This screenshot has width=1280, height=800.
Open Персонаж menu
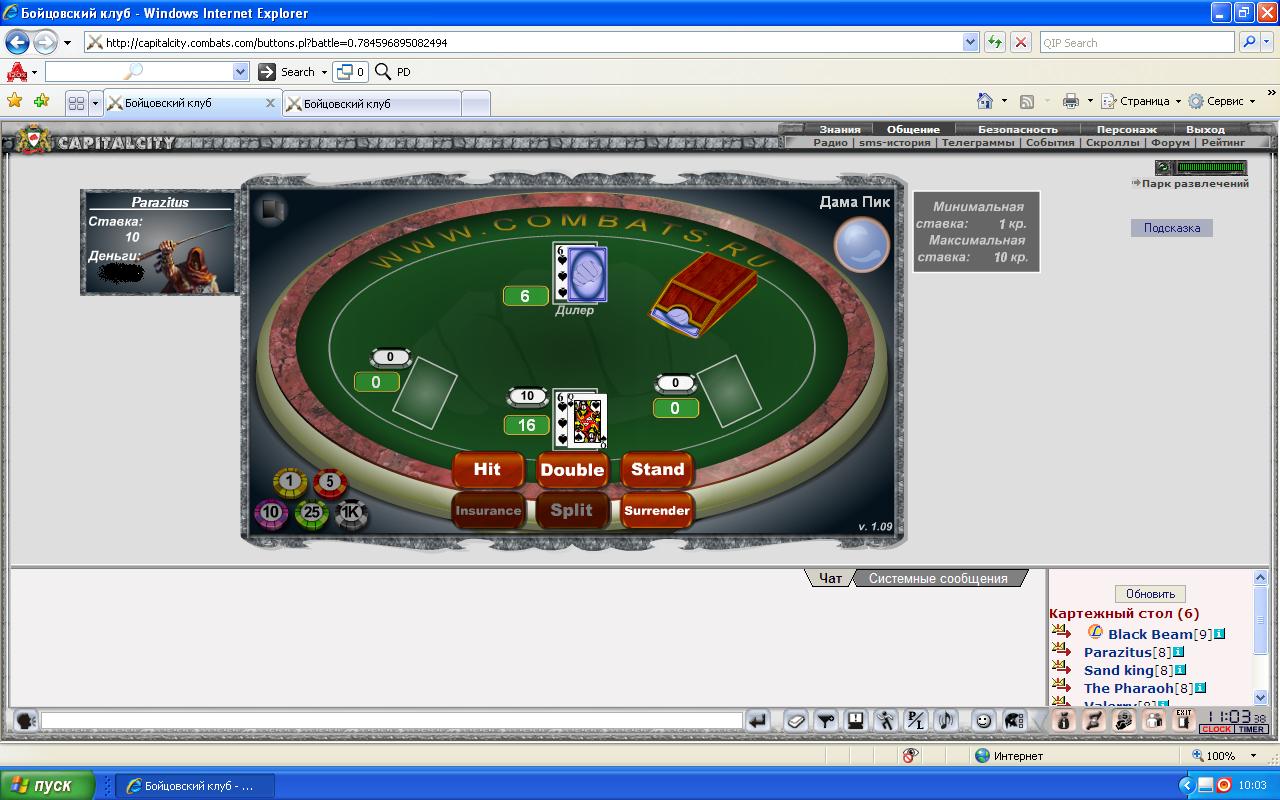[x=1126, y=129]
